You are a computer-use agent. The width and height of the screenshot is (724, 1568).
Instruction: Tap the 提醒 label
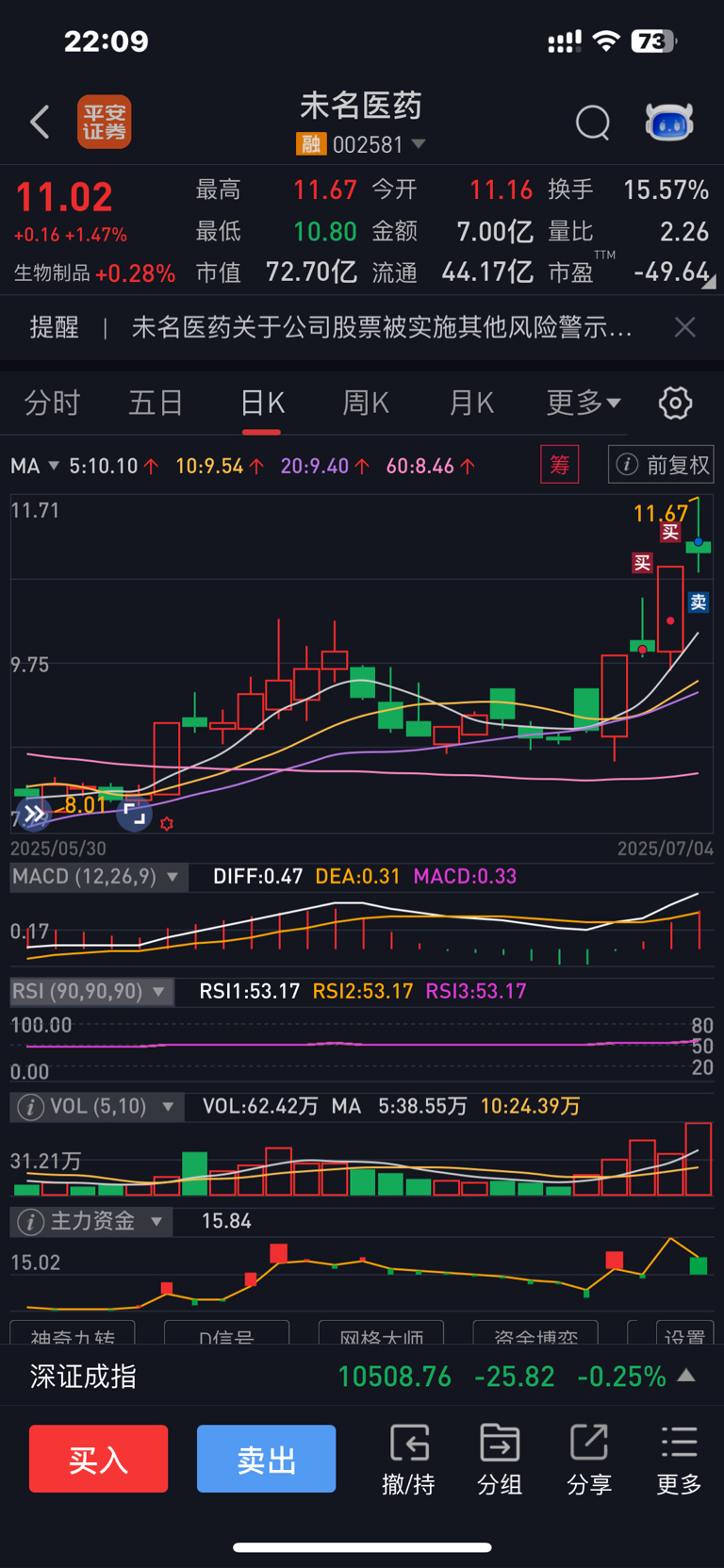pyautogui.click(x=54, y=327)
